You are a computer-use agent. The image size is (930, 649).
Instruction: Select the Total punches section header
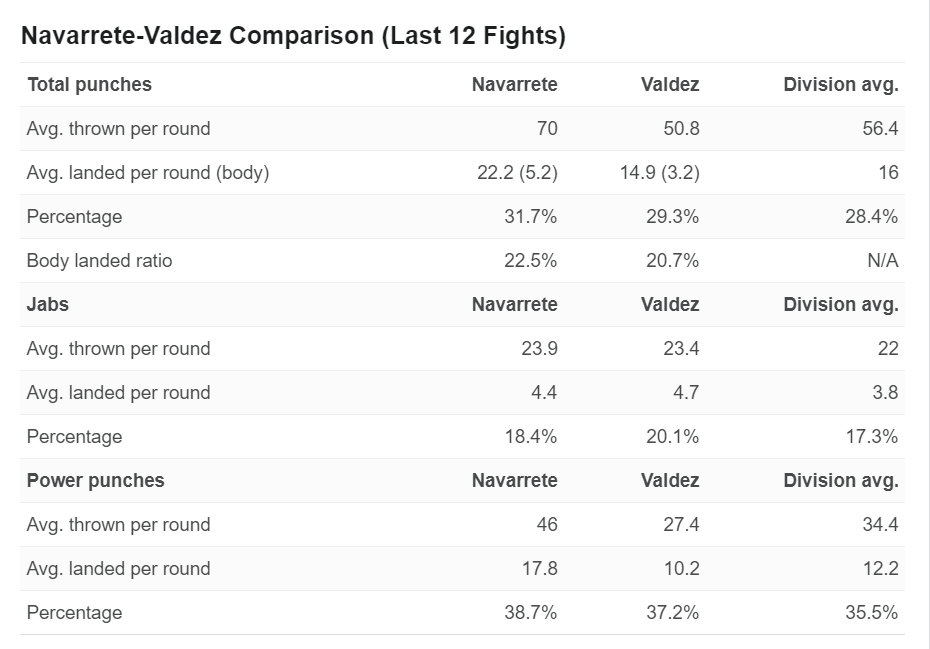coord(90,84)
